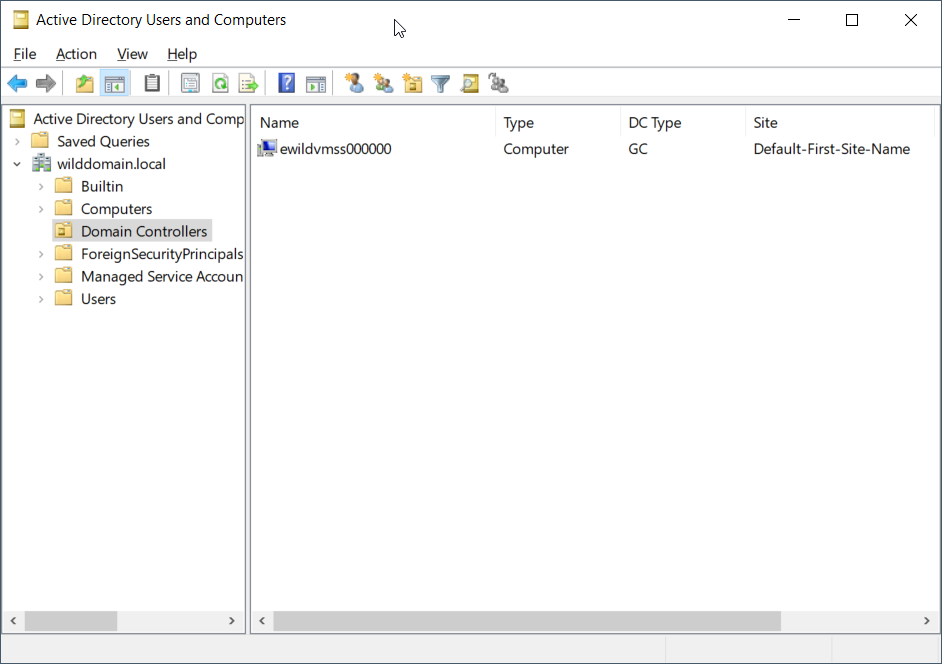The height and width of the screenshot is (664, 942).
Task: Click the wilddomain.local domain icon
Action: [x=41, y=163]
